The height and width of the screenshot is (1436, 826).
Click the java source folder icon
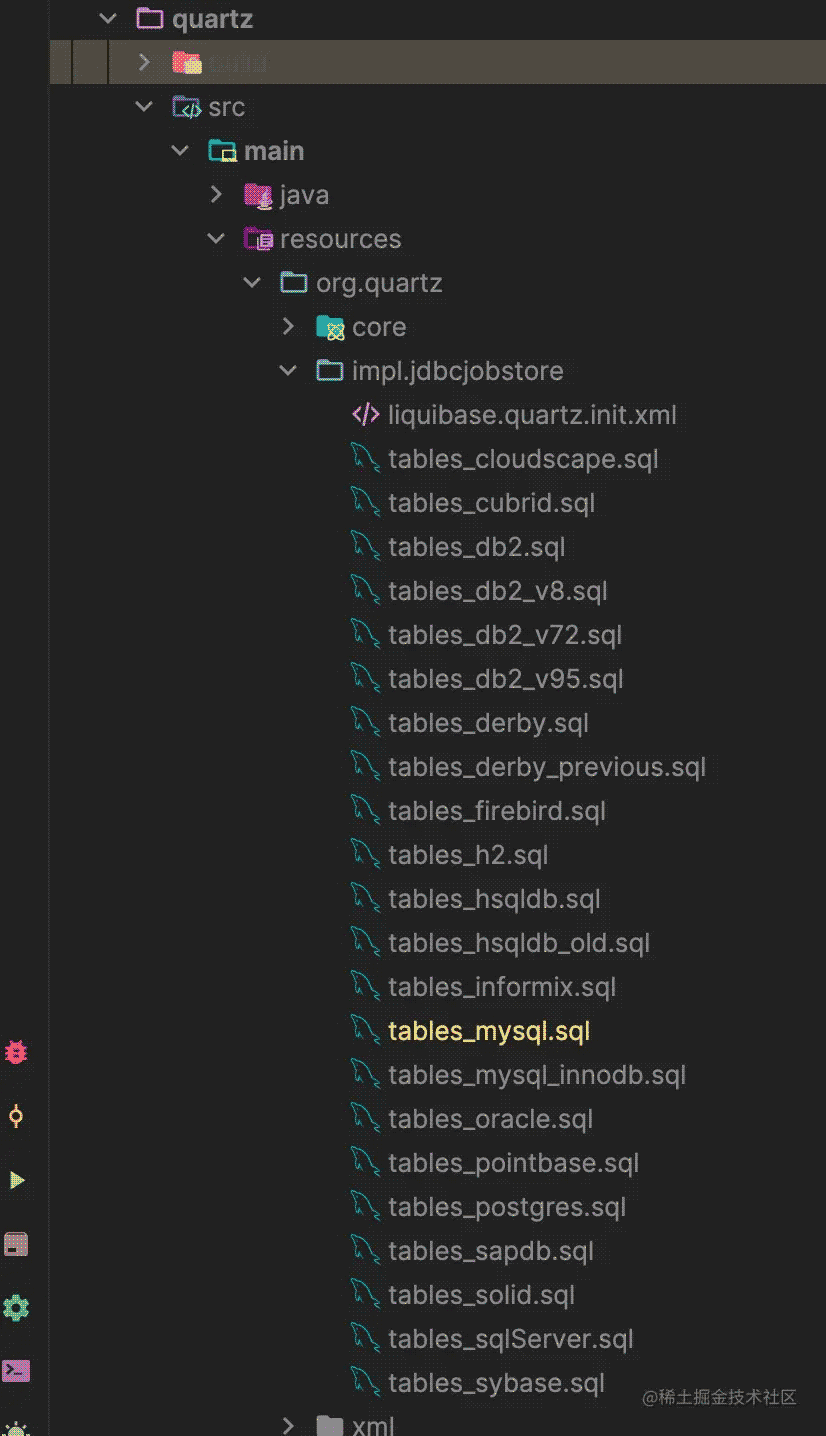258,195
